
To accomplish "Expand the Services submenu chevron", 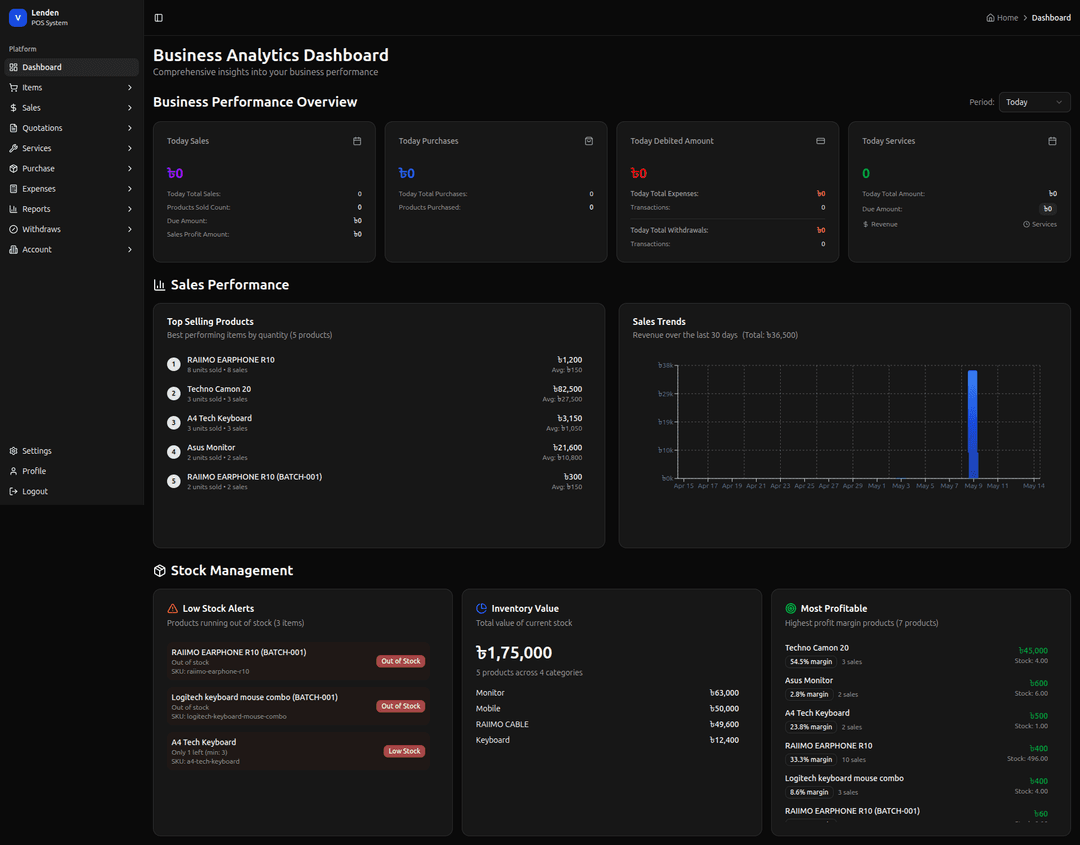I will (129, 148).
